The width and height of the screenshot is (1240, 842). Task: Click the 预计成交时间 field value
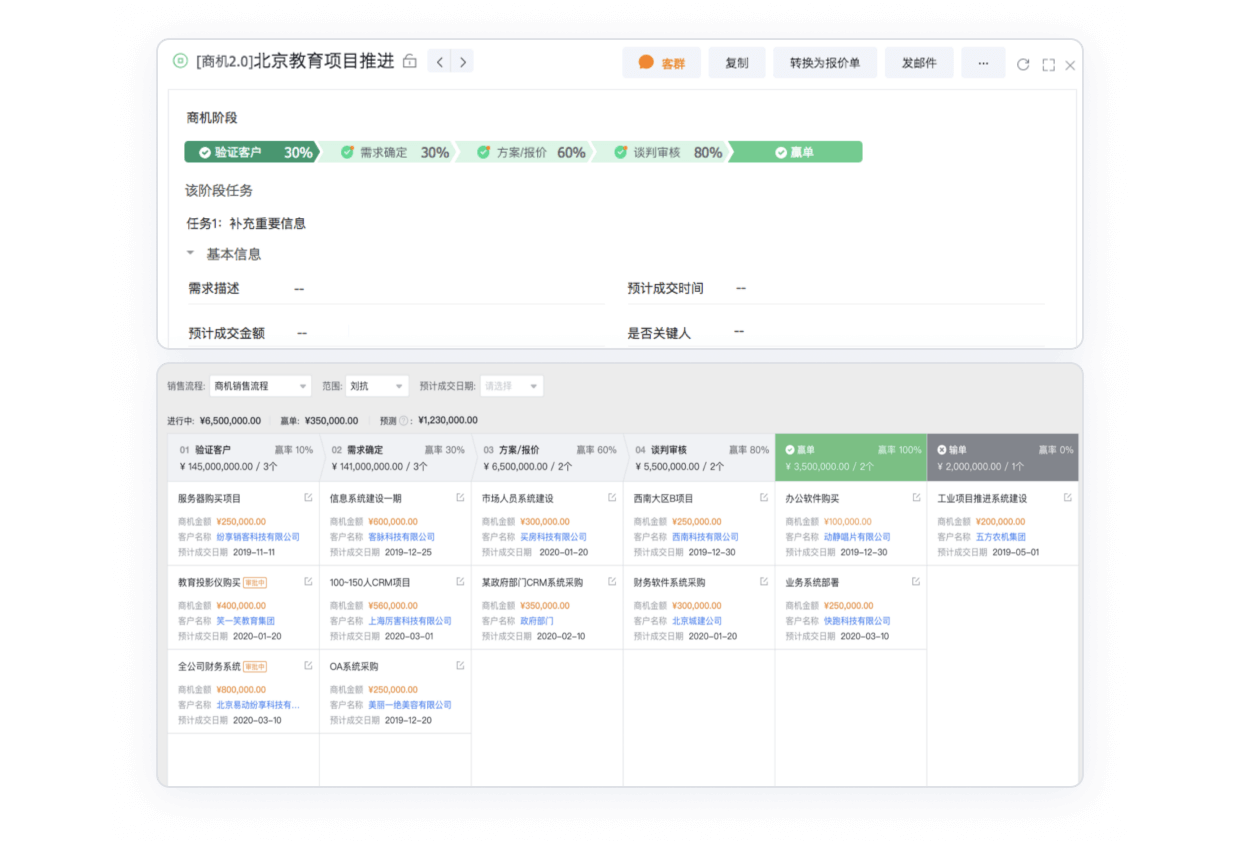click(741, 289)
